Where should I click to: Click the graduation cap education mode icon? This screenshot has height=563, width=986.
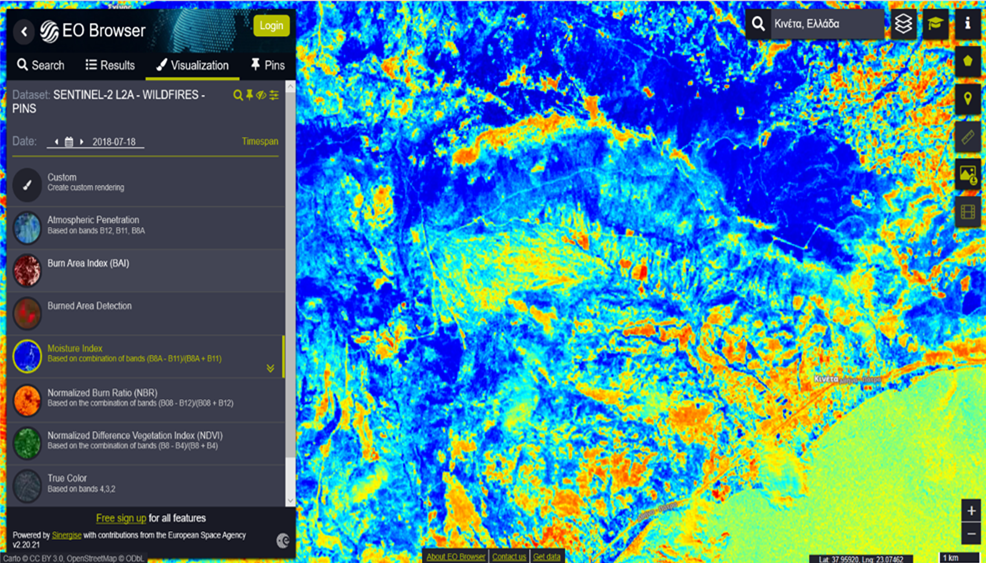[936, 24]
